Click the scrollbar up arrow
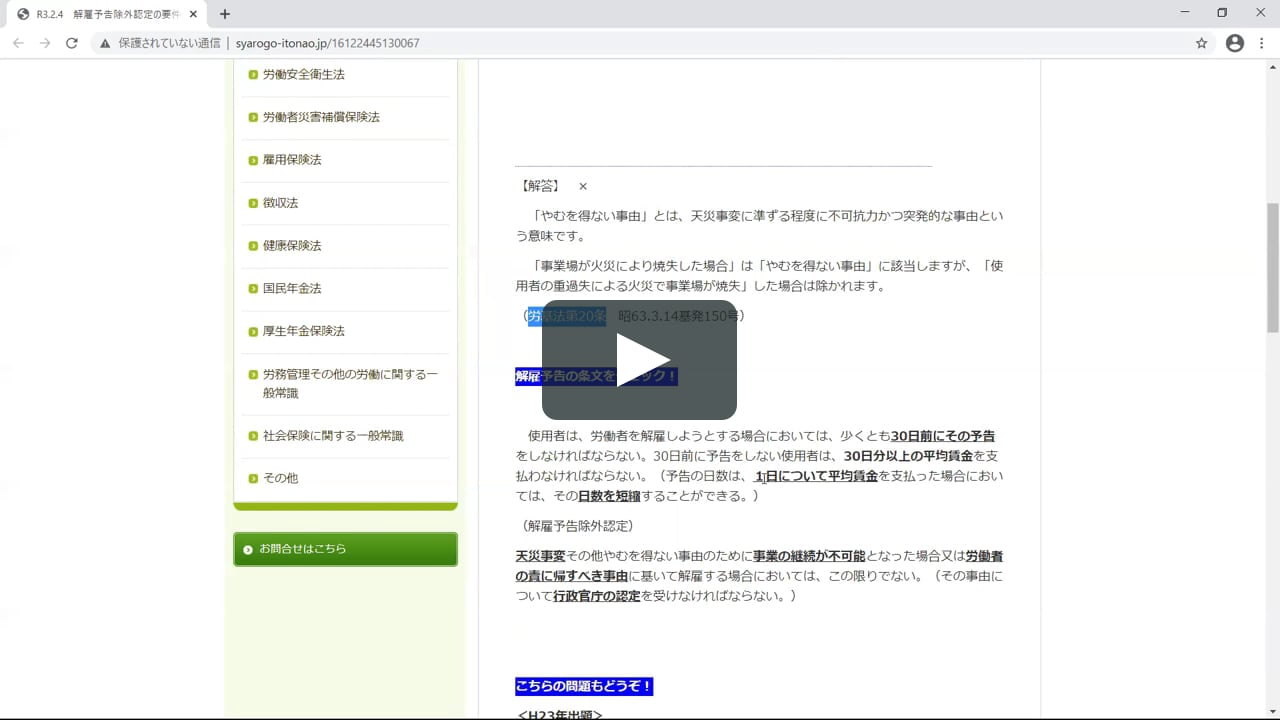 pos(1272,66)
